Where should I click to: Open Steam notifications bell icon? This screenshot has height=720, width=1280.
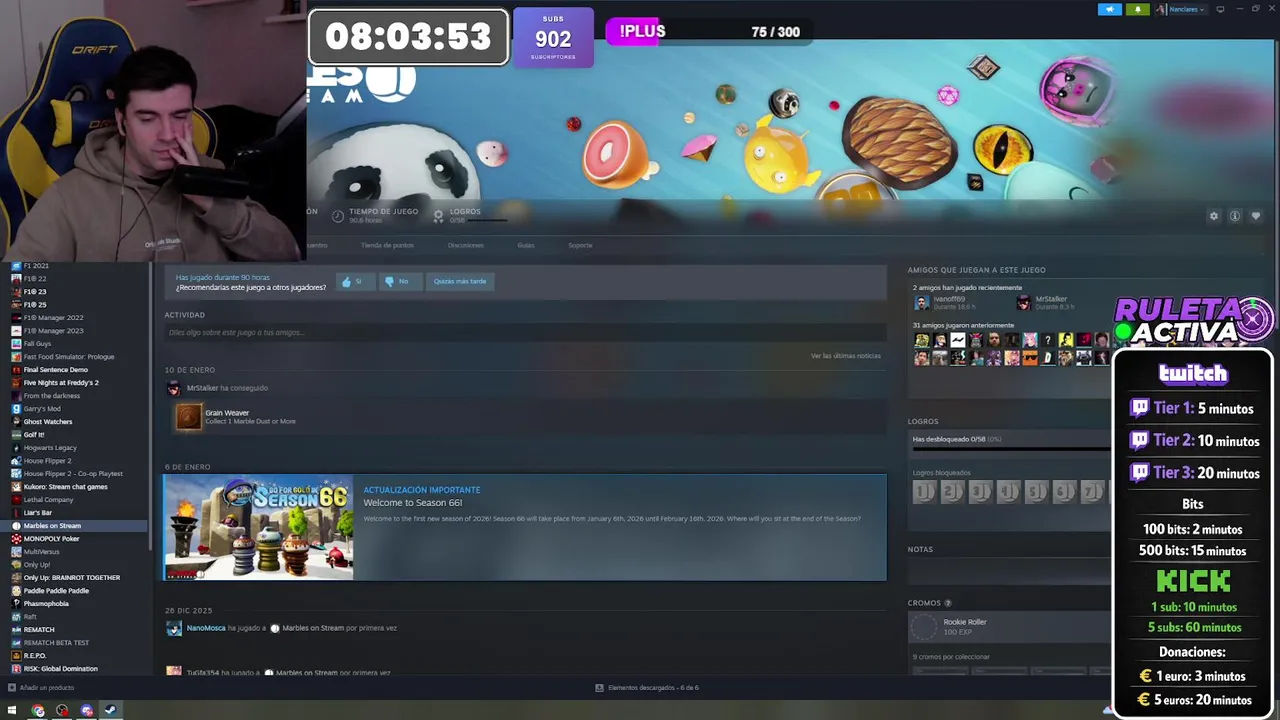click(x=1137, y=9)
